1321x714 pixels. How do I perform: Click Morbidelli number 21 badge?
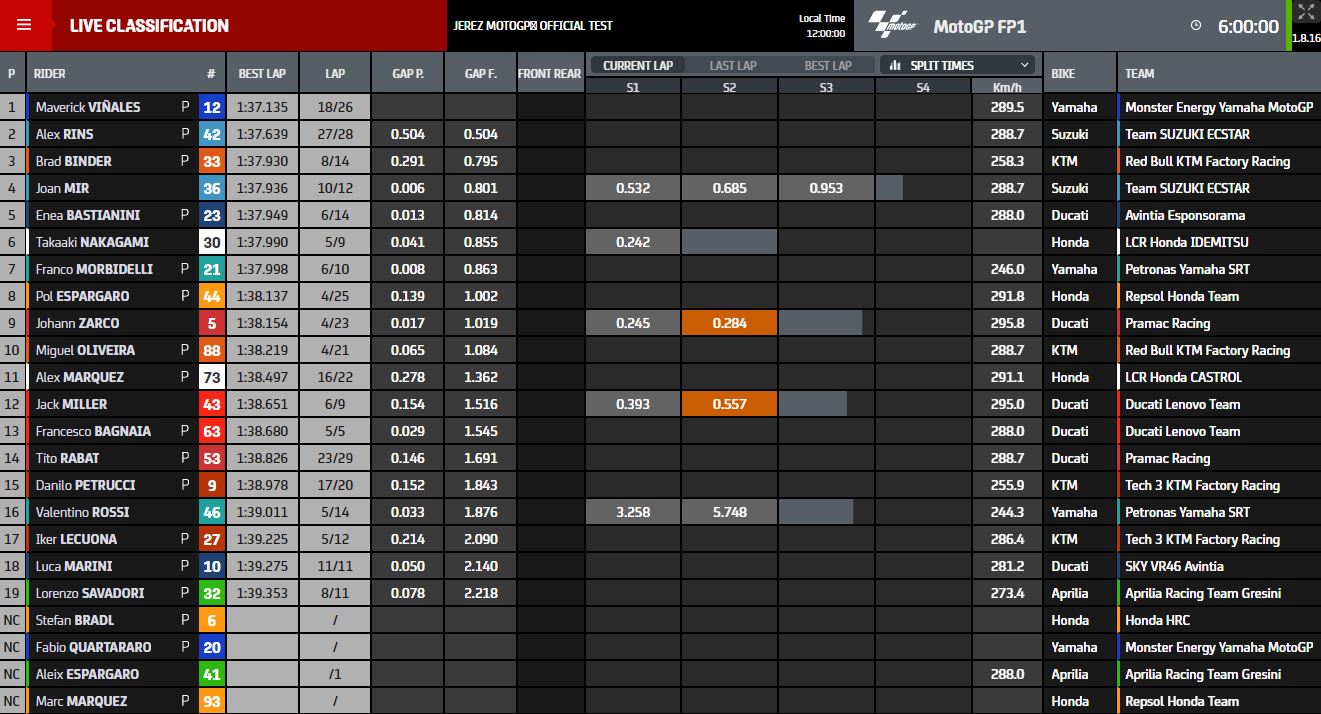point(211,269)
